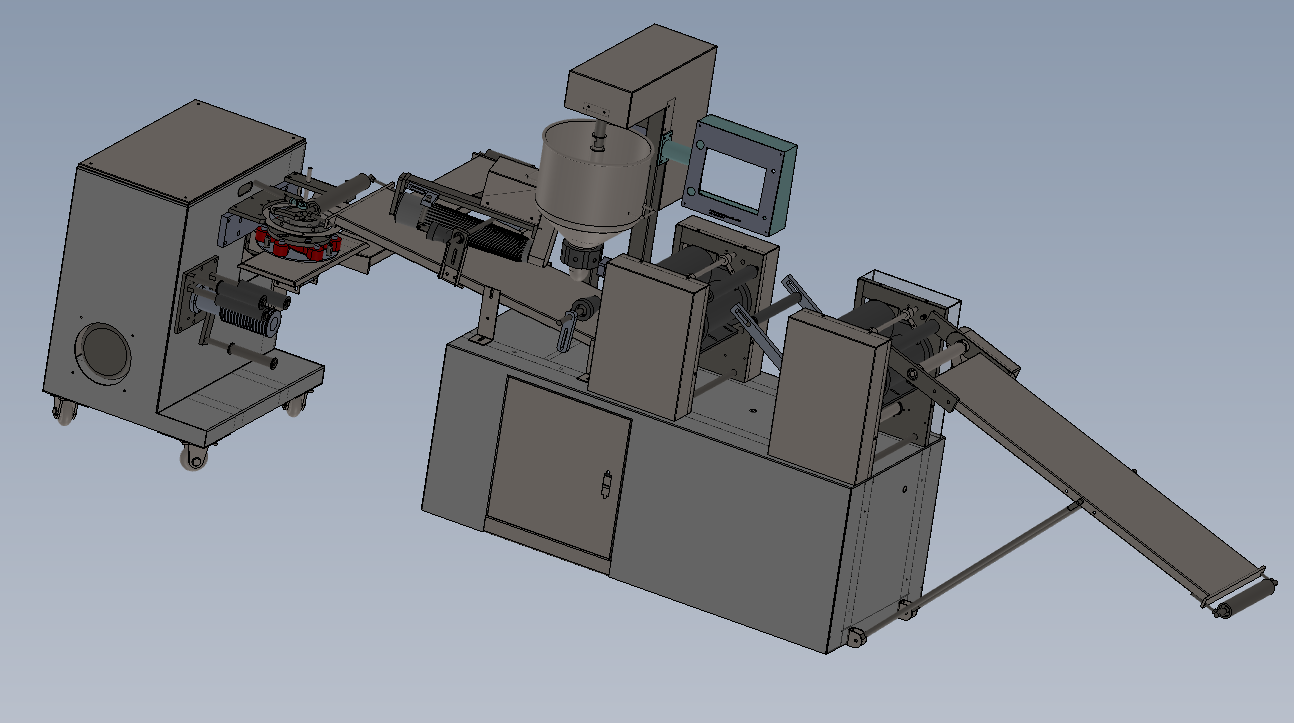Click the door handle on the cabinet door
Screen dimensions: 1294x723
coord(604,485)
